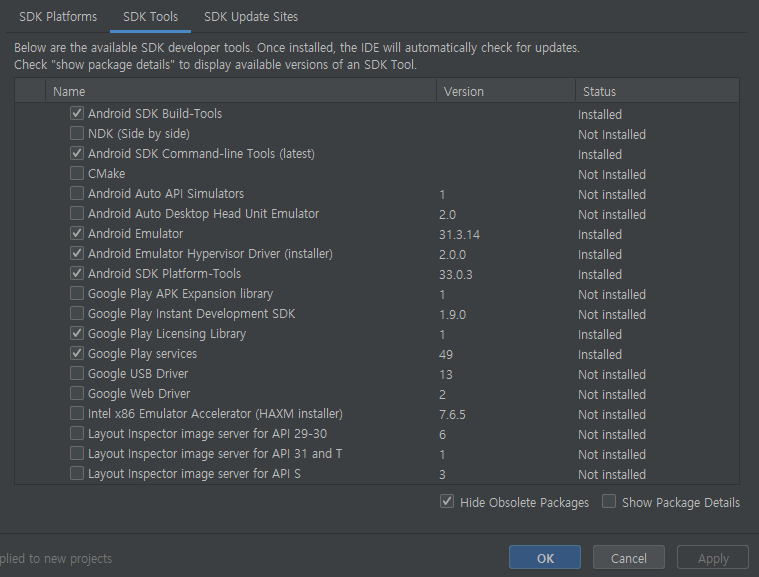Select the SDK Tools tab
This screenshot has height=577, width=759.
click(151, 16)
